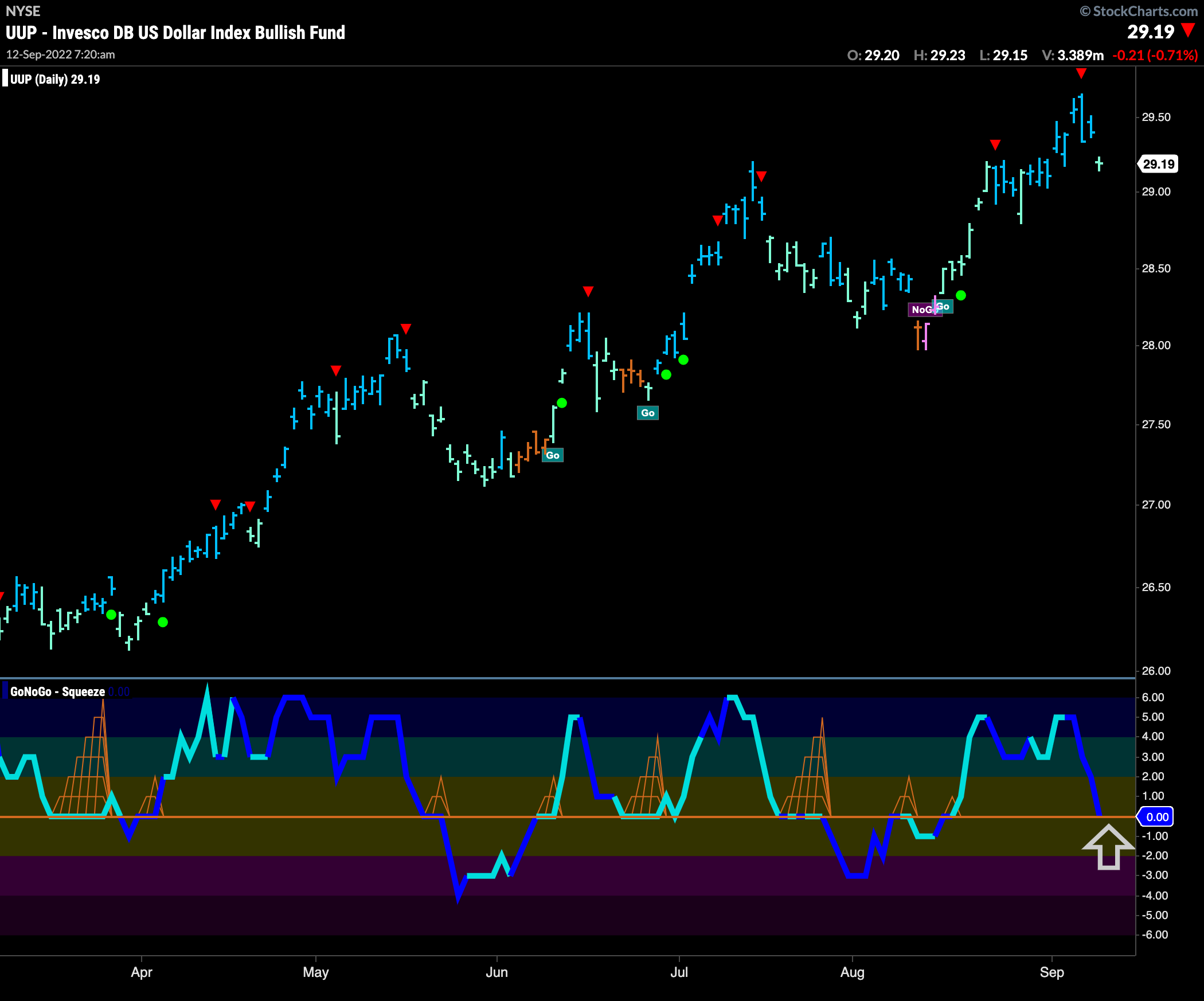Click the 0.00 oscillator value tag
1204x1001 pixels.
click(x=1156, y=816)
